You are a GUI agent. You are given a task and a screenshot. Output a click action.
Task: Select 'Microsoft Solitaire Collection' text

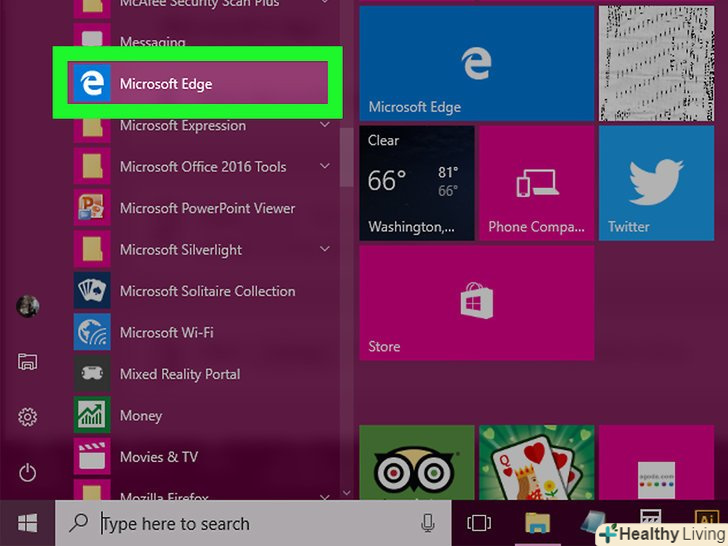208,291
